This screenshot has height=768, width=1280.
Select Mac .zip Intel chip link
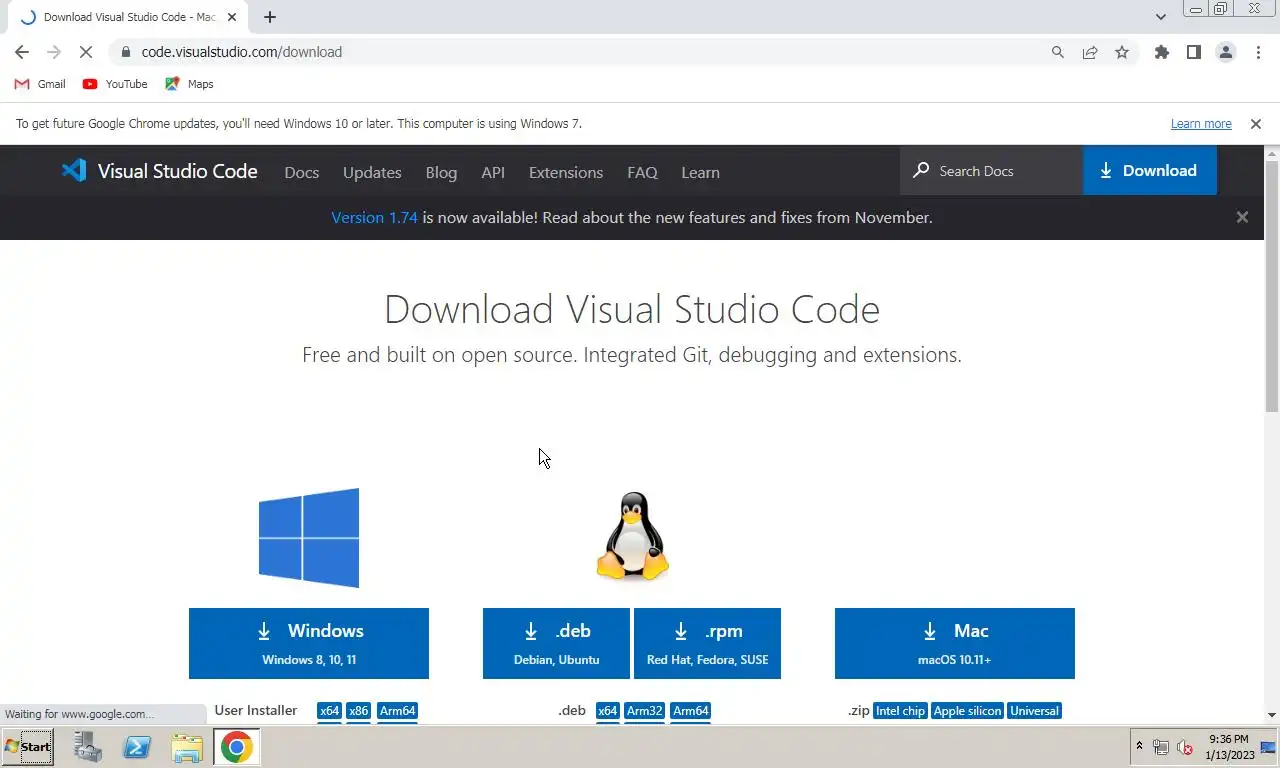(900, 711)
